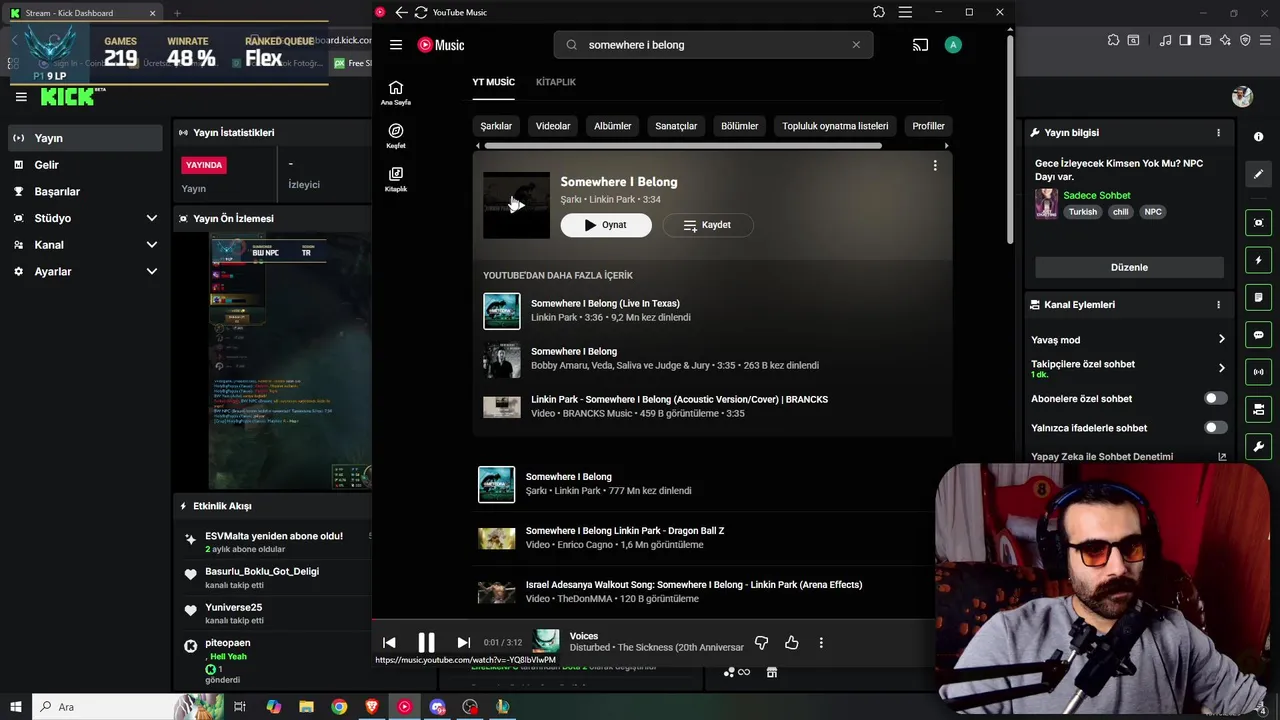
Task: Click the pencil edit icon in Kick right rail
Action: click(x=1258, y=174)
